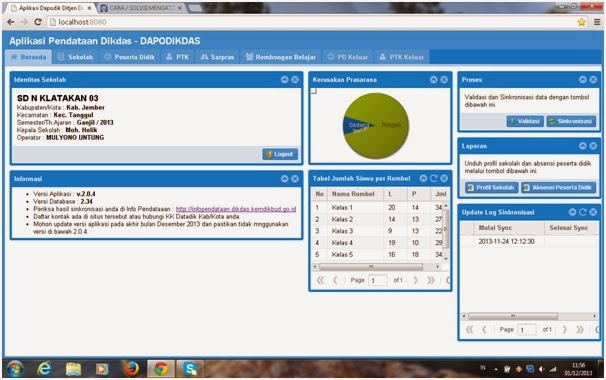The height and width of the screenshot is (380, 606).
Task: Click the Ringan slice of the pie chart
Action: coord(391,125)
